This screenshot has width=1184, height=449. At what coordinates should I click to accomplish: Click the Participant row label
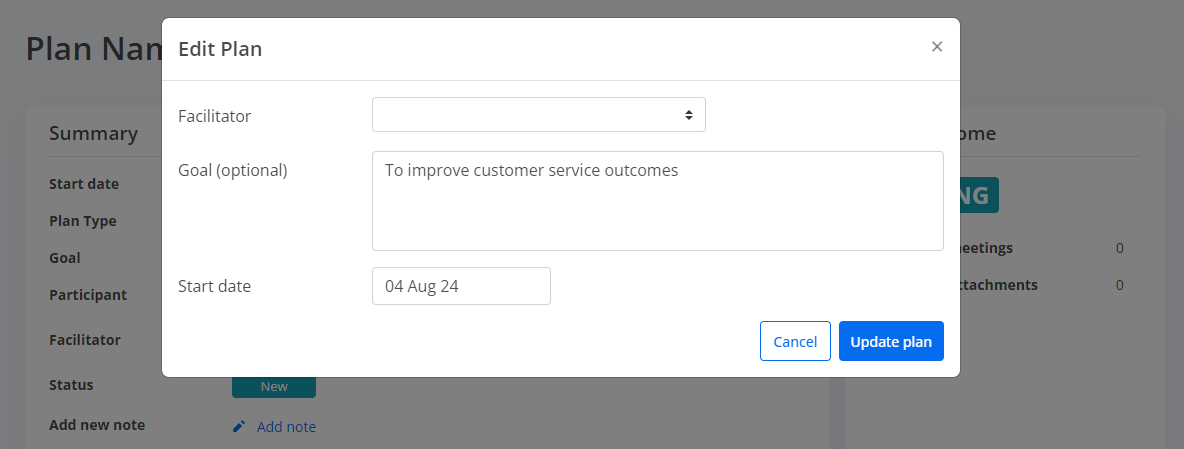[x=88, y=295]
